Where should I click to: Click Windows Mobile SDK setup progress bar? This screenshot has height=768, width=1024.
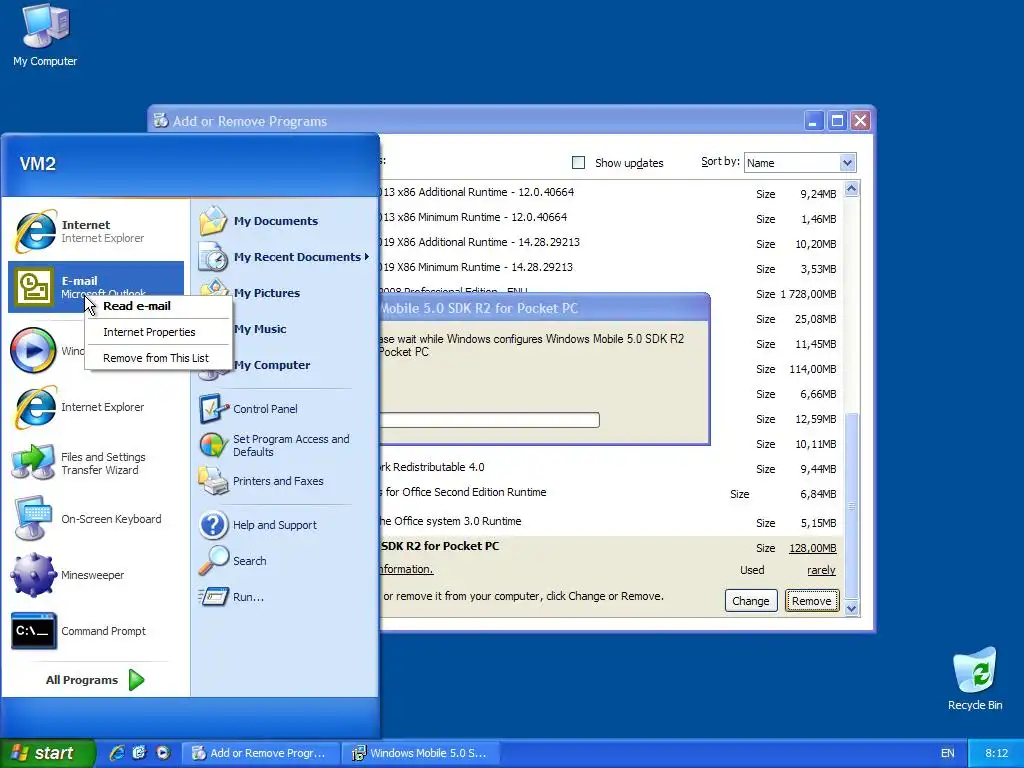[x=489, y=420]
